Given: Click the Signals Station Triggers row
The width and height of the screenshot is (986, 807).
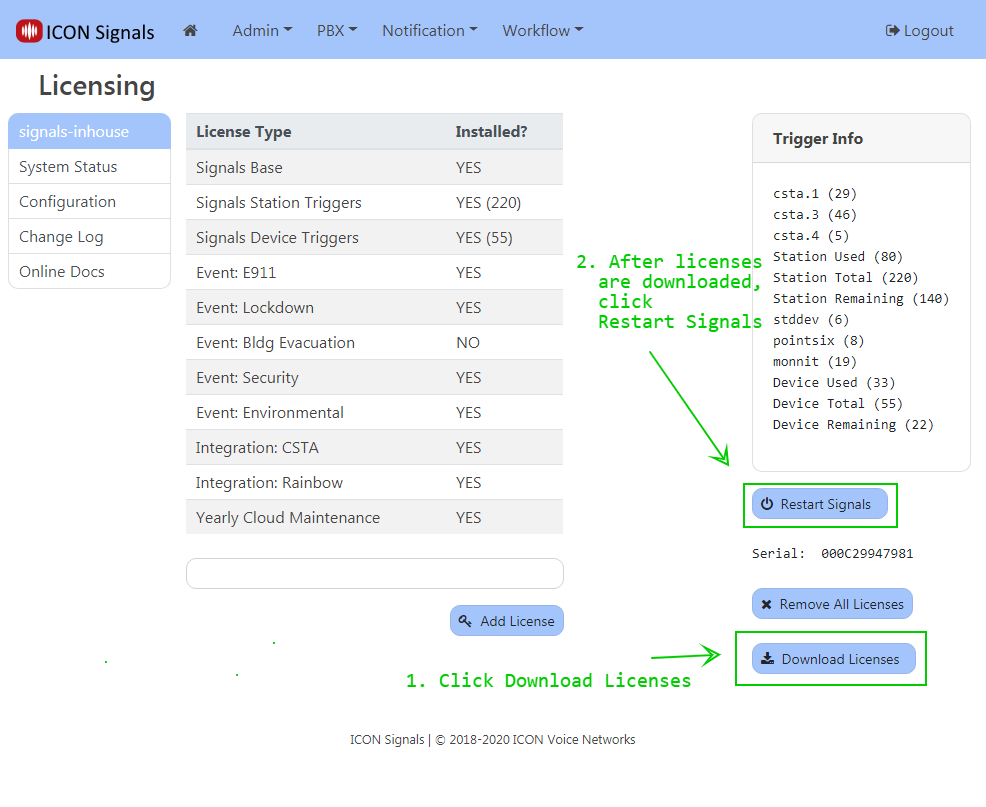Looking at the screenshot, I should pyautogui.click(x=374, y=203).
